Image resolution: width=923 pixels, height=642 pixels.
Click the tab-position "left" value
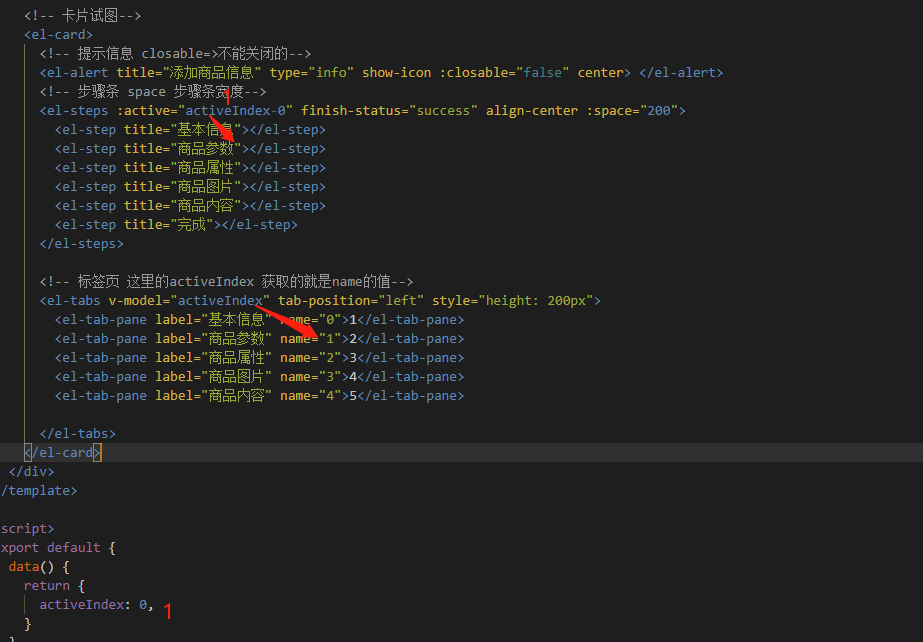(x=401, y=301)
